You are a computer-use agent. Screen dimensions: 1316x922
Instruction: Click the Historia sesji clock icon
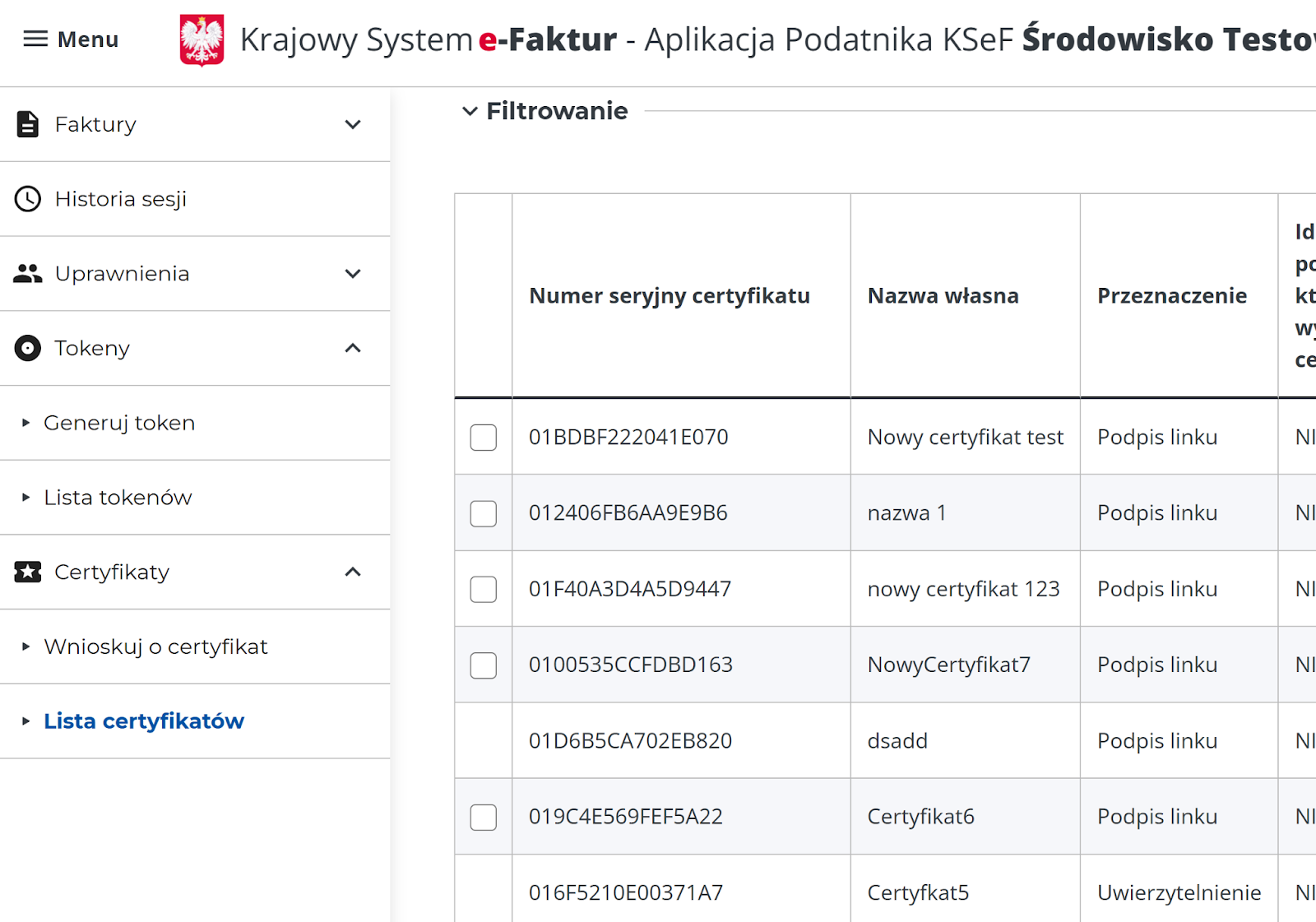(28, 199)
